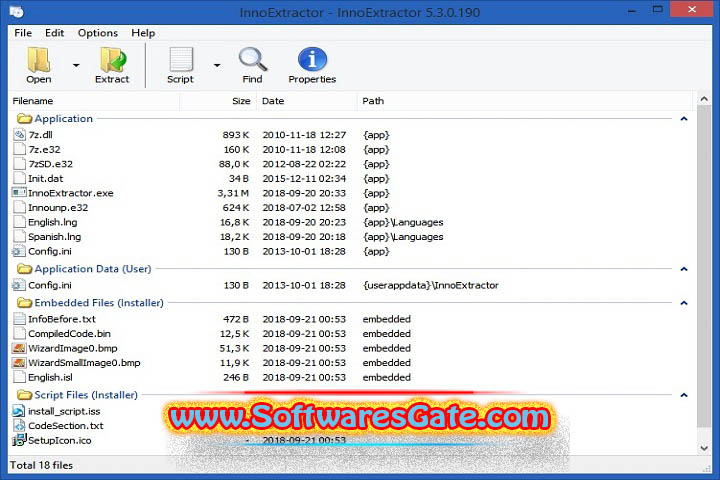Open the Edit menu
Image resolution: width=720 pixels, height=480 pixels.
point(54,33)
